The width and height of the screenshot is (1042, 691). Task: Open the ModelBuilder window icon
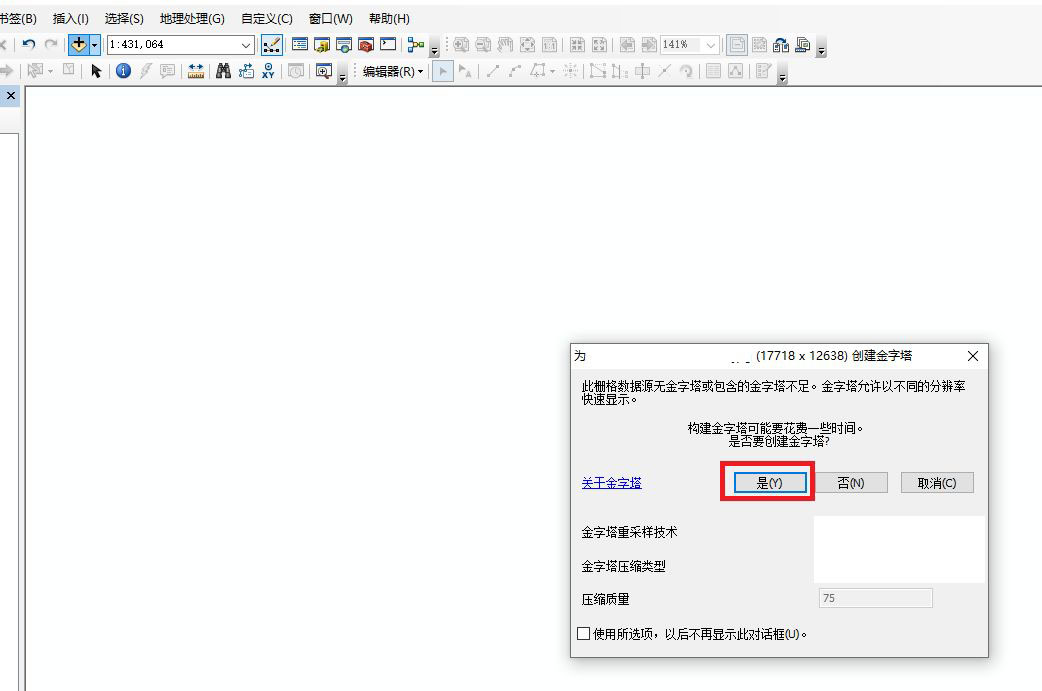click(416, 45)
